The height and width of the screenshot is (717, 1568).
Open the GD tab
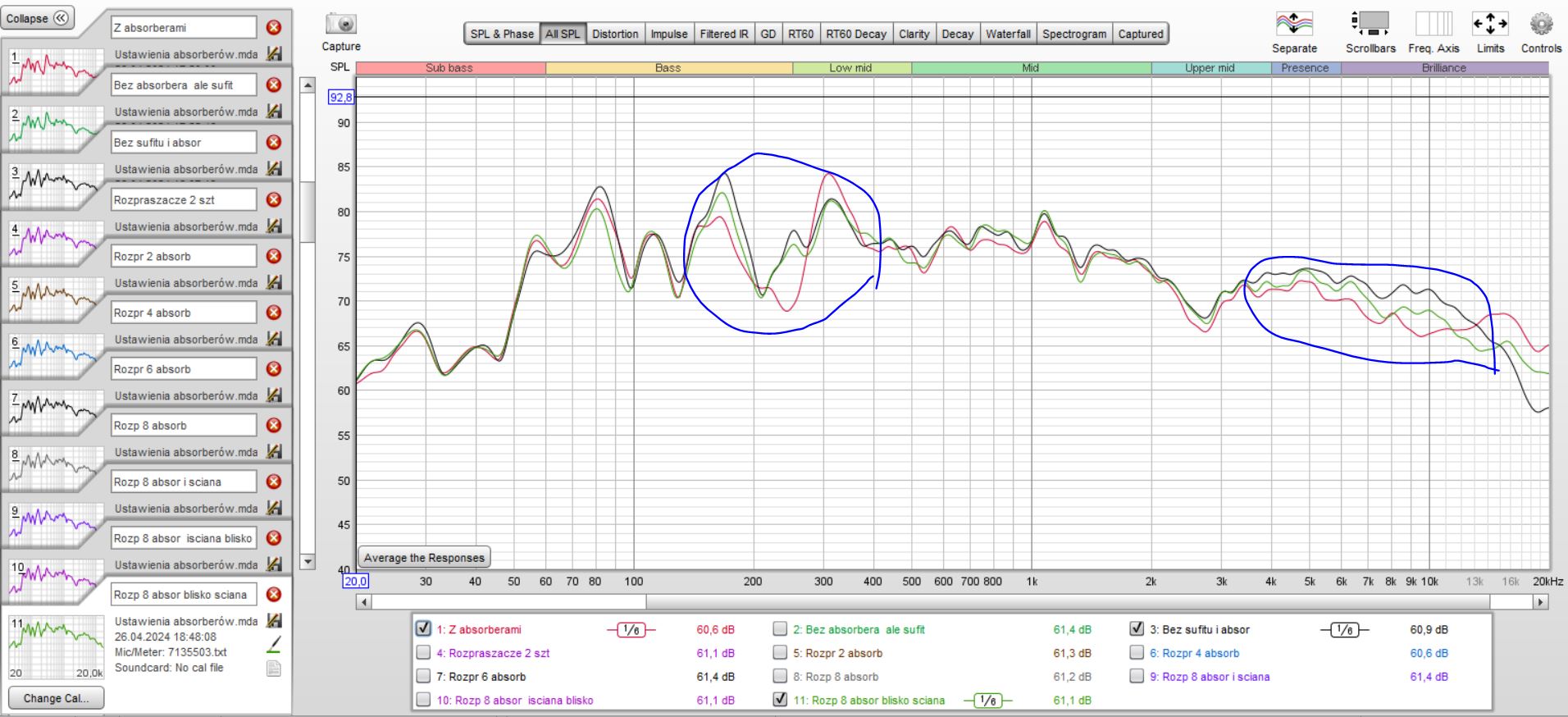pos(768,34)
